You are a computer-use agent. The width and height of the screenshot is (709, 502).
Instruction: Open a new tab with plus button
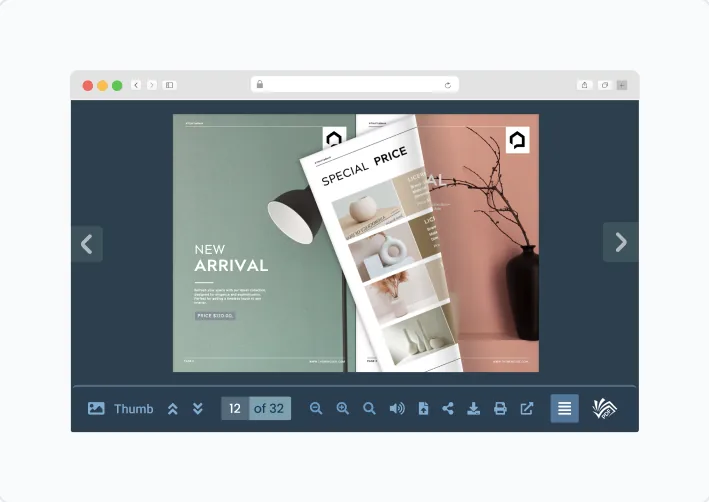coord(622,85)
